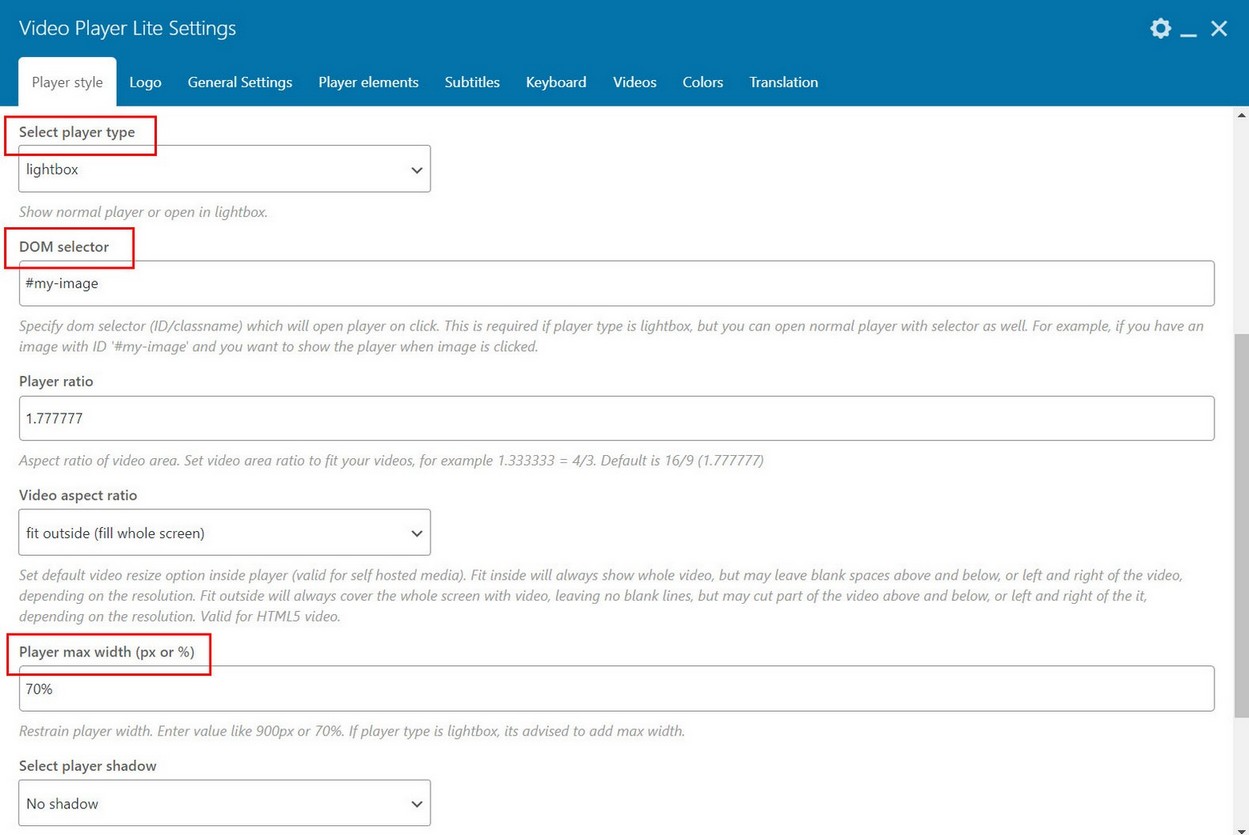Expand the Select player shadow dropdown

coord(224,803)
